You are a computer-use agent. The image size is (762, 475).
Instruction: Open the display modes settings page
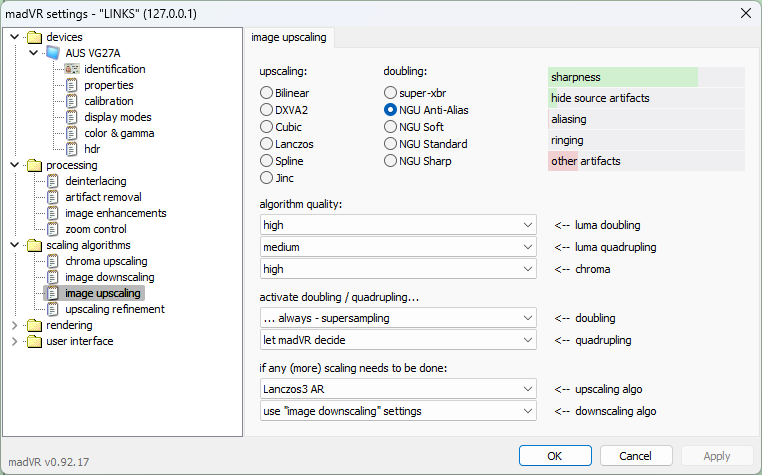point(118,117)
